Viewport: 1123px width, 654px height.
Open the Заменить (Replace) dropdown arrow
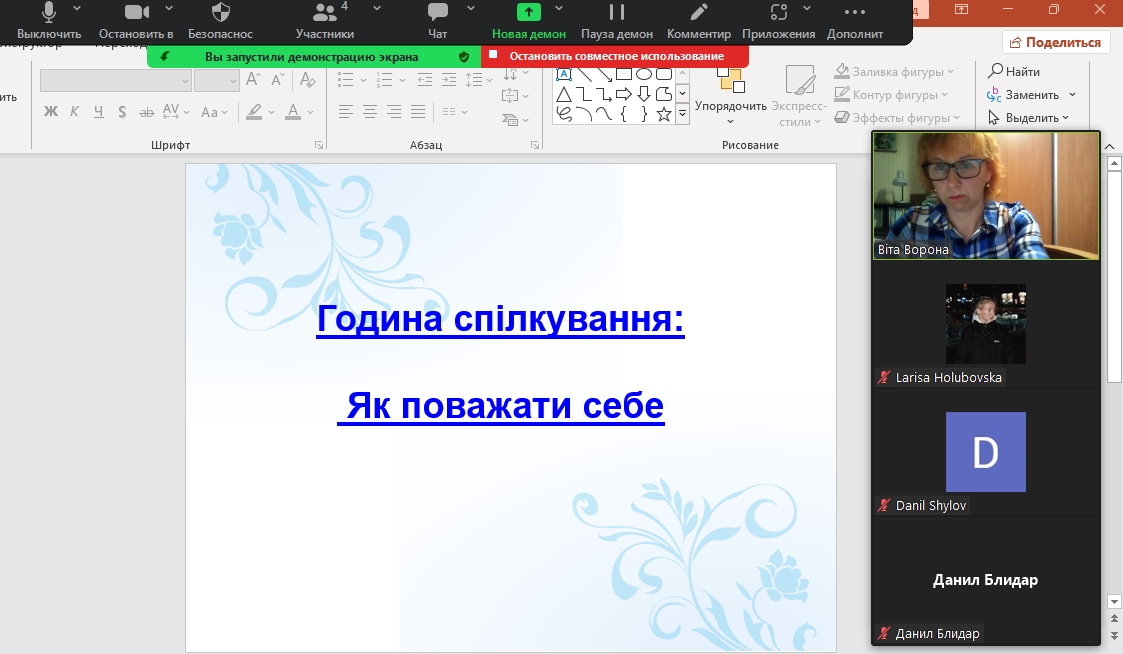click(x=1072, y=95)
